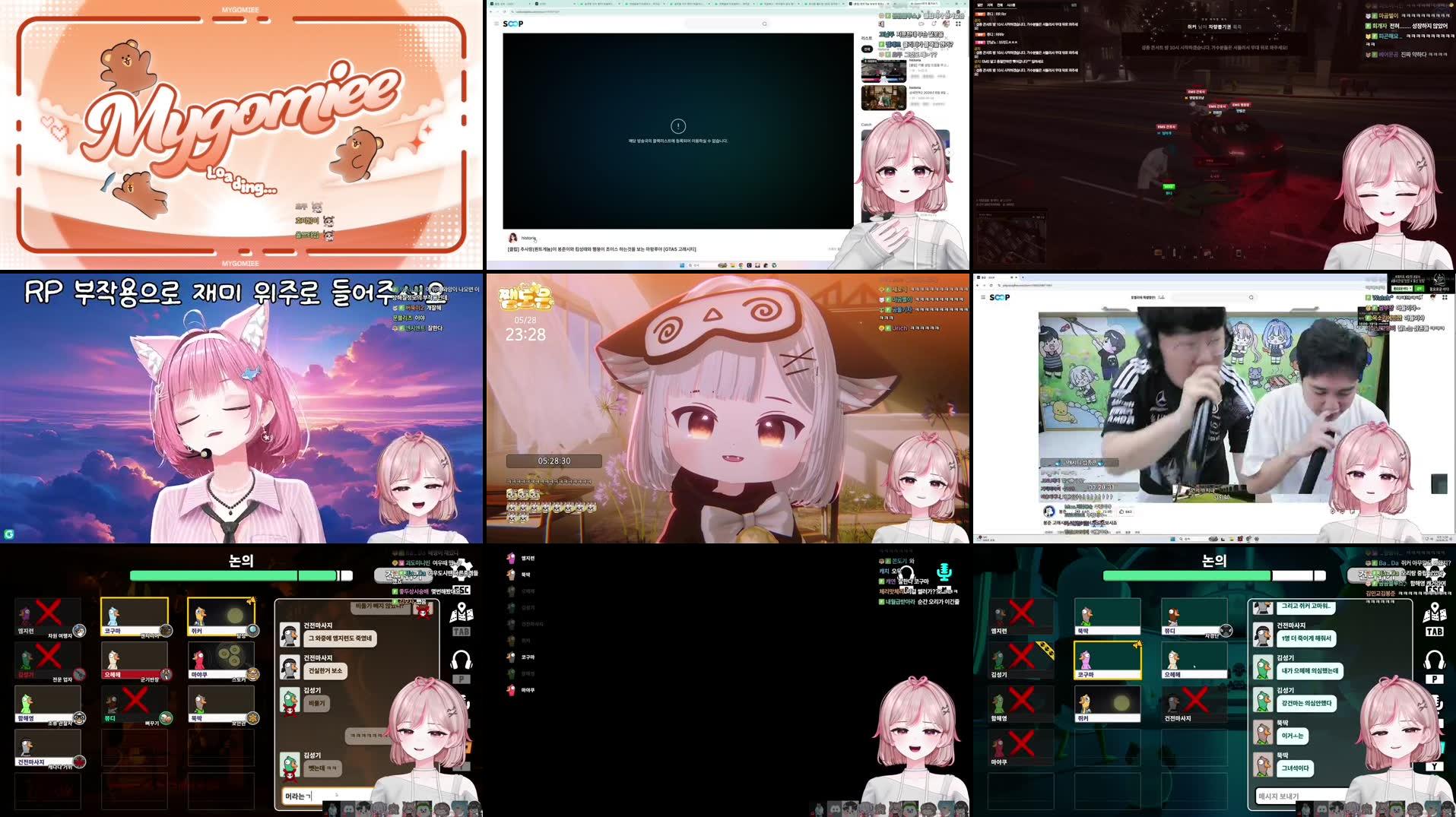The width and height of the screenshot is (1456, 817).
Task: Open the hamburger menu on the blacklist-error SOOP page
Action: pos(496,24)
